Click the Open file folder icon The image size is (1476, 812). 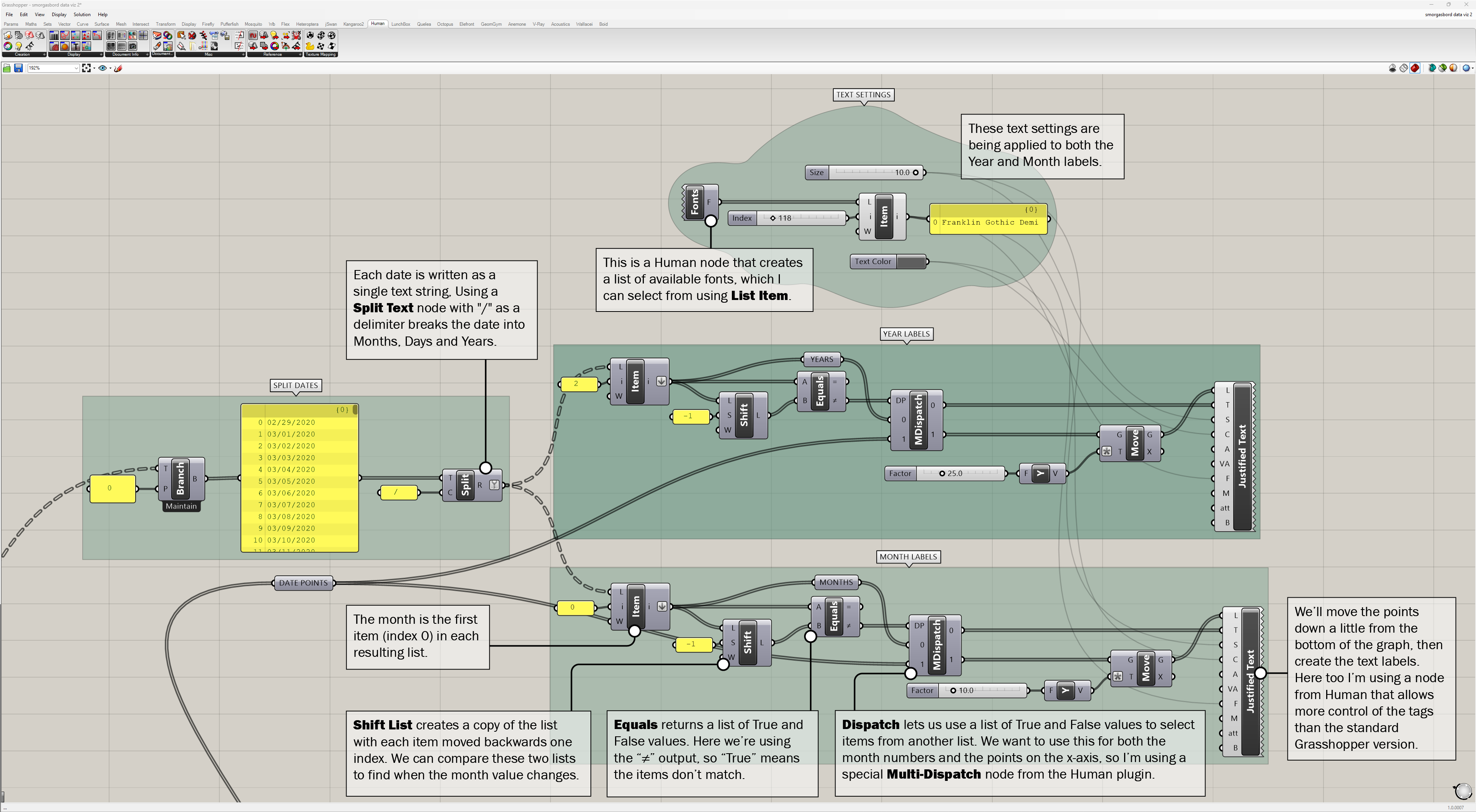tap(7, 68)
